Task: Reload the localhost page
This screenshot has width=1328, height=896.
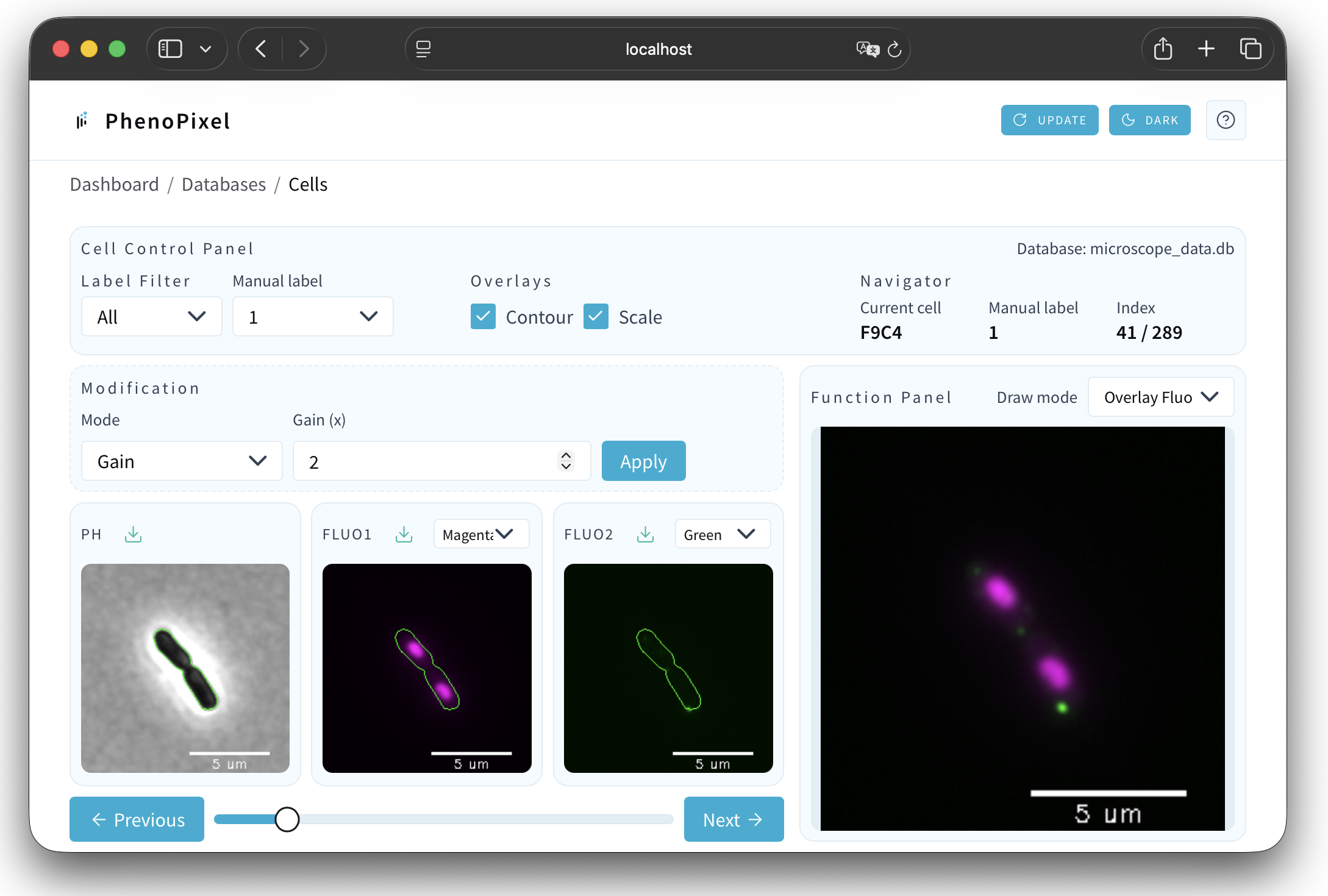Action: click(x=894, y=49)
